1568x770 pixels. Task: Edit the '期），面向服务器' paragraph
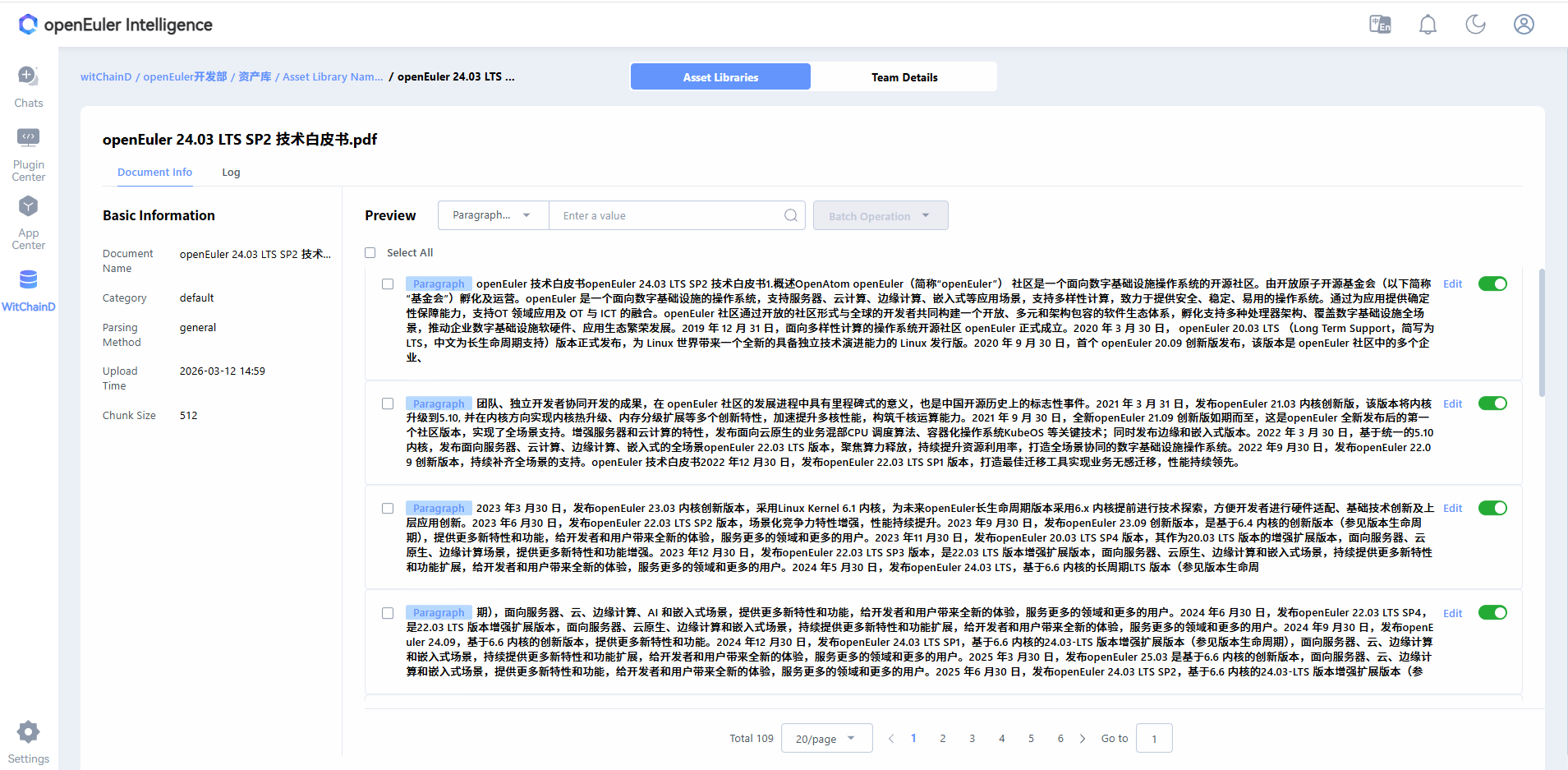[x=1452, y=613]
